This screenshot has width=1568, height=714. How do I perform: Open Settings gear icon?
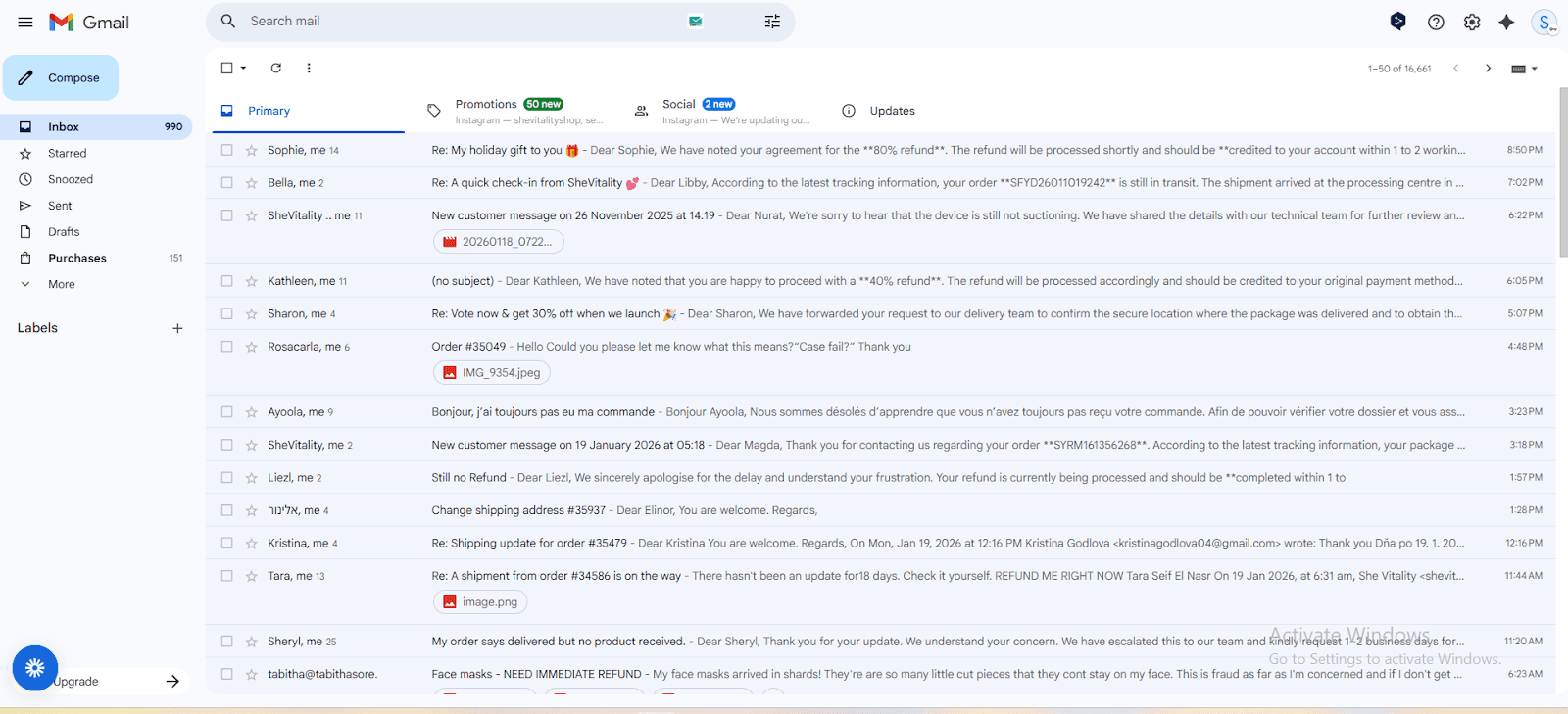1472,22
